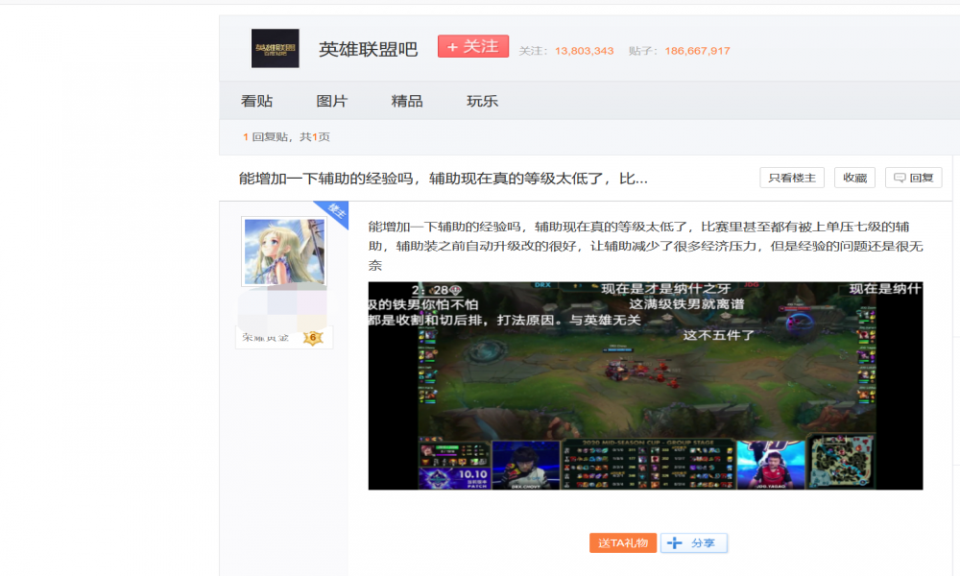Open the game screenshot image in post
Screen dimensions: 960x576
pos(645,386)
